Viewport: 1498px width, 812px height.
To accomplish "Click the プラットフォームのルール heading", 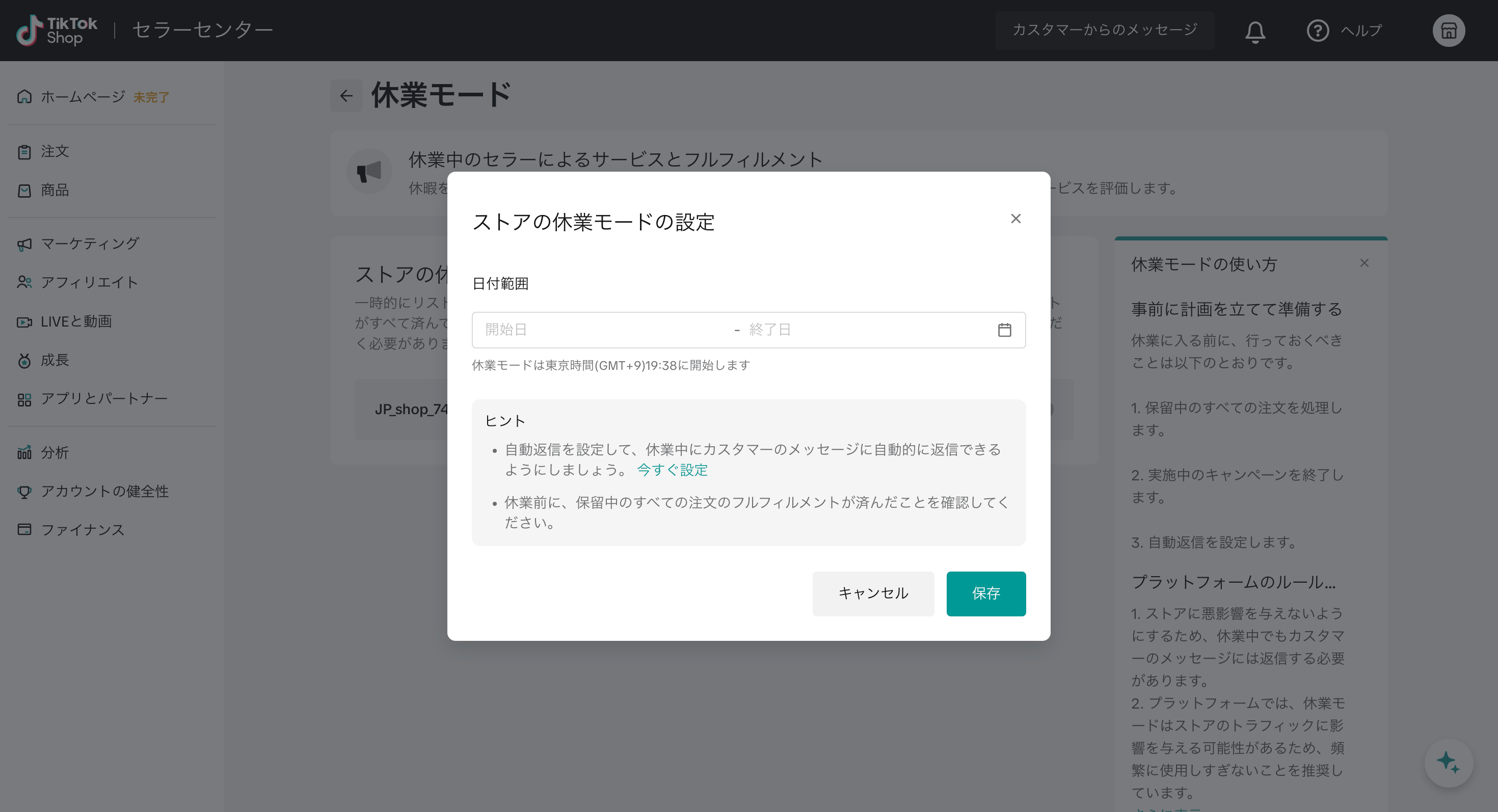I will (x=1234, y=582).
